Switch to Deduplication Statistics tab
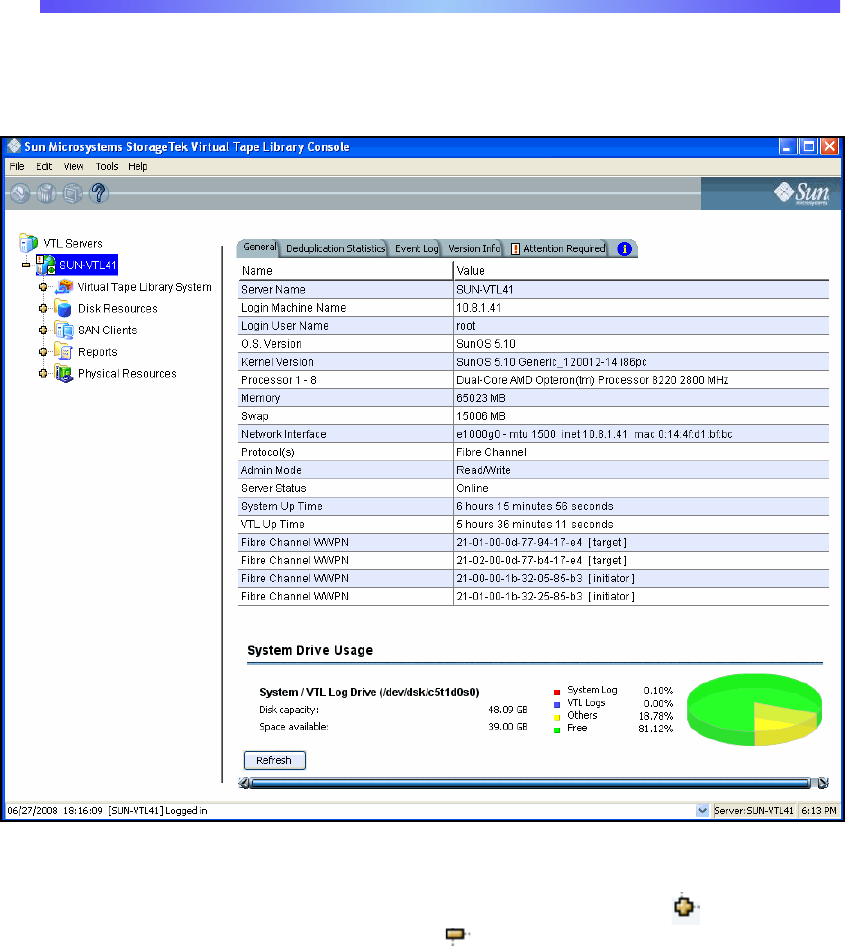This screenshot has height=946, width=845. coord(335,249)
